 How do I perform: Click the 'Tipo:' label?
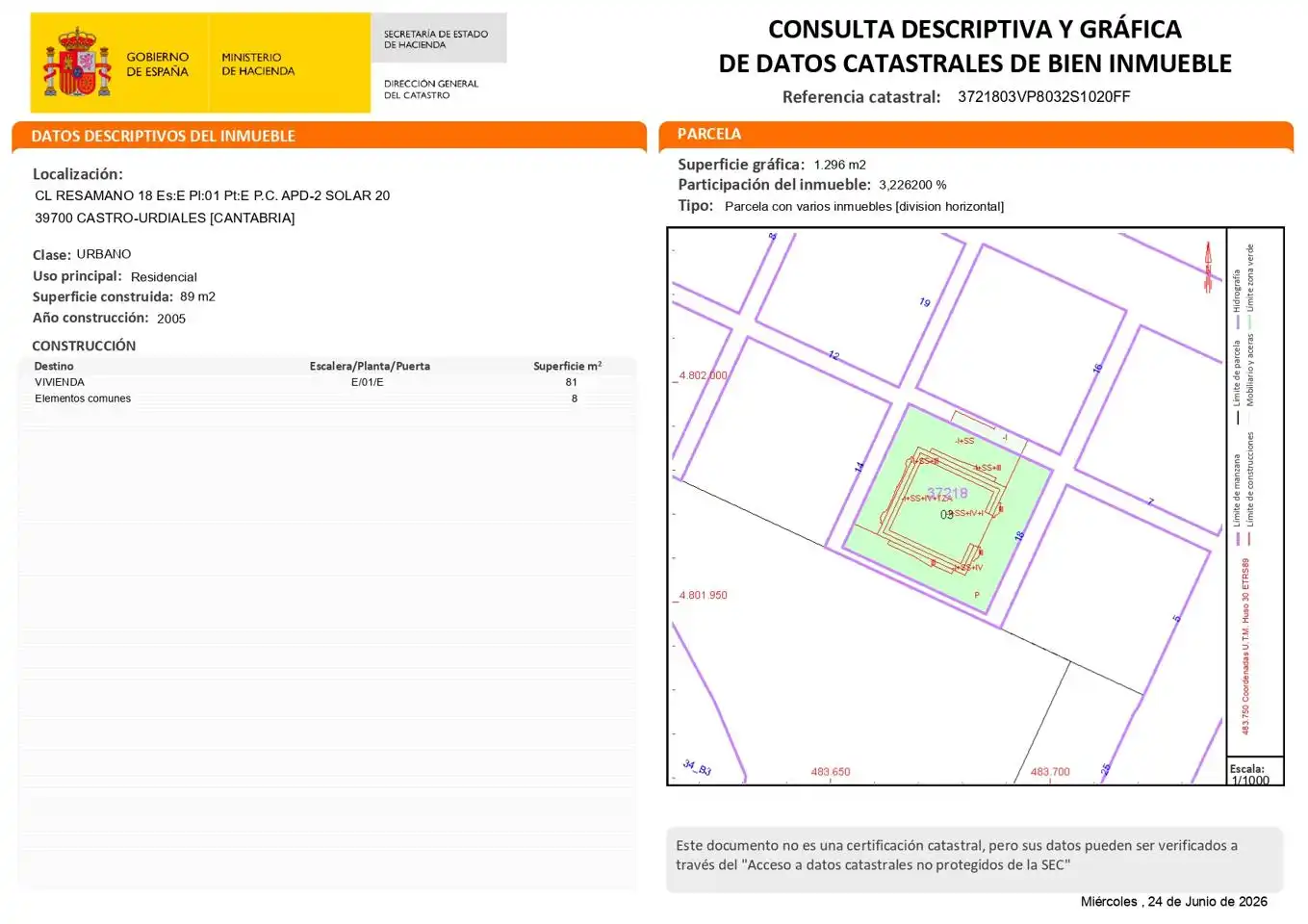696,206
